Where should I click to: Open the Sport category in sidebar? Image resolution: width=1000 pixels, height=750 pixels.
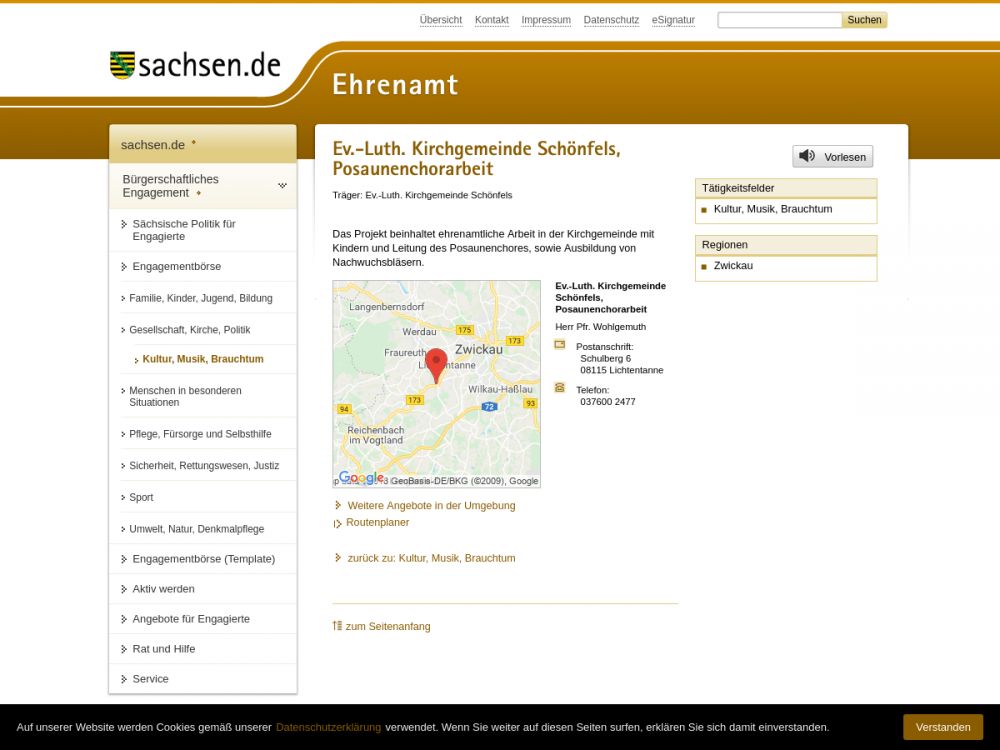[141, 498]
